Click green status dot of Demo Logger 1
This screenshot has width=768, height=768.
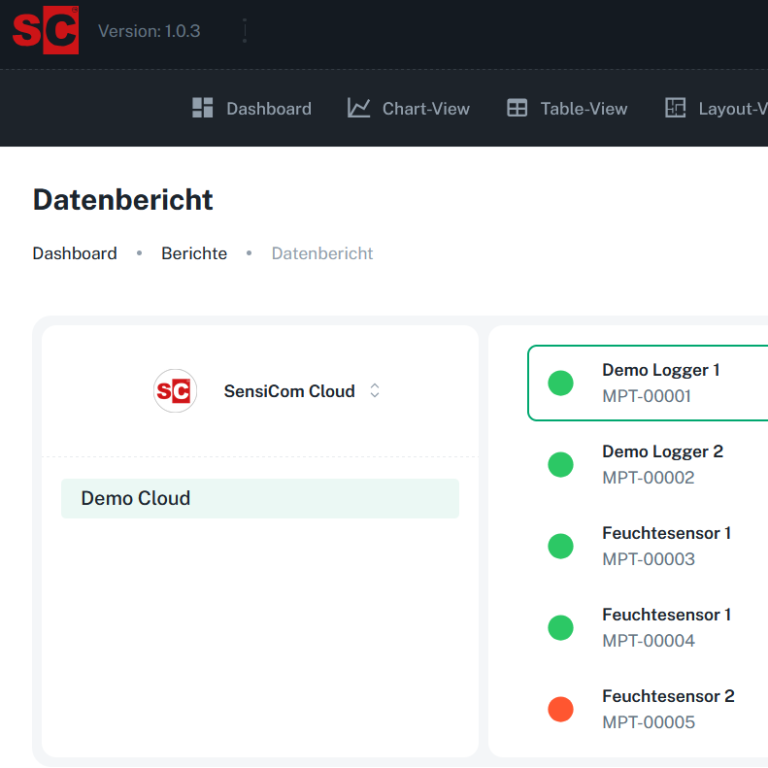[561, 383]
